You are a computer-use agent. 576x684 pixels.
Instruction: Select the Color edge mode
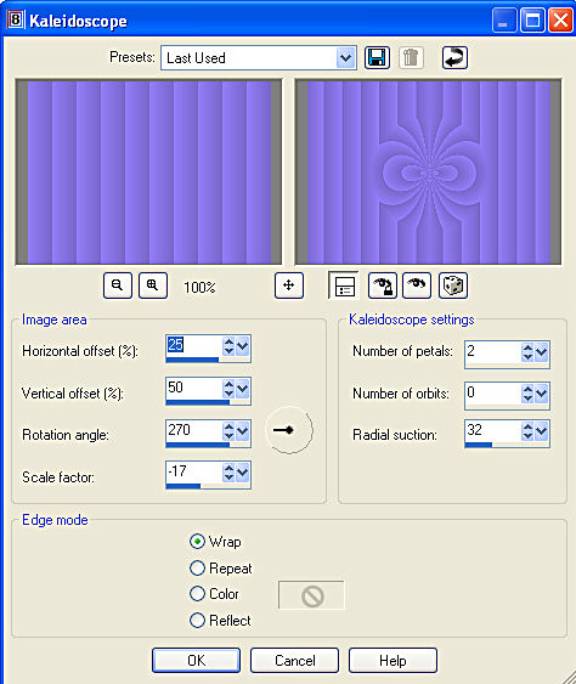click(x=197, y=594)
